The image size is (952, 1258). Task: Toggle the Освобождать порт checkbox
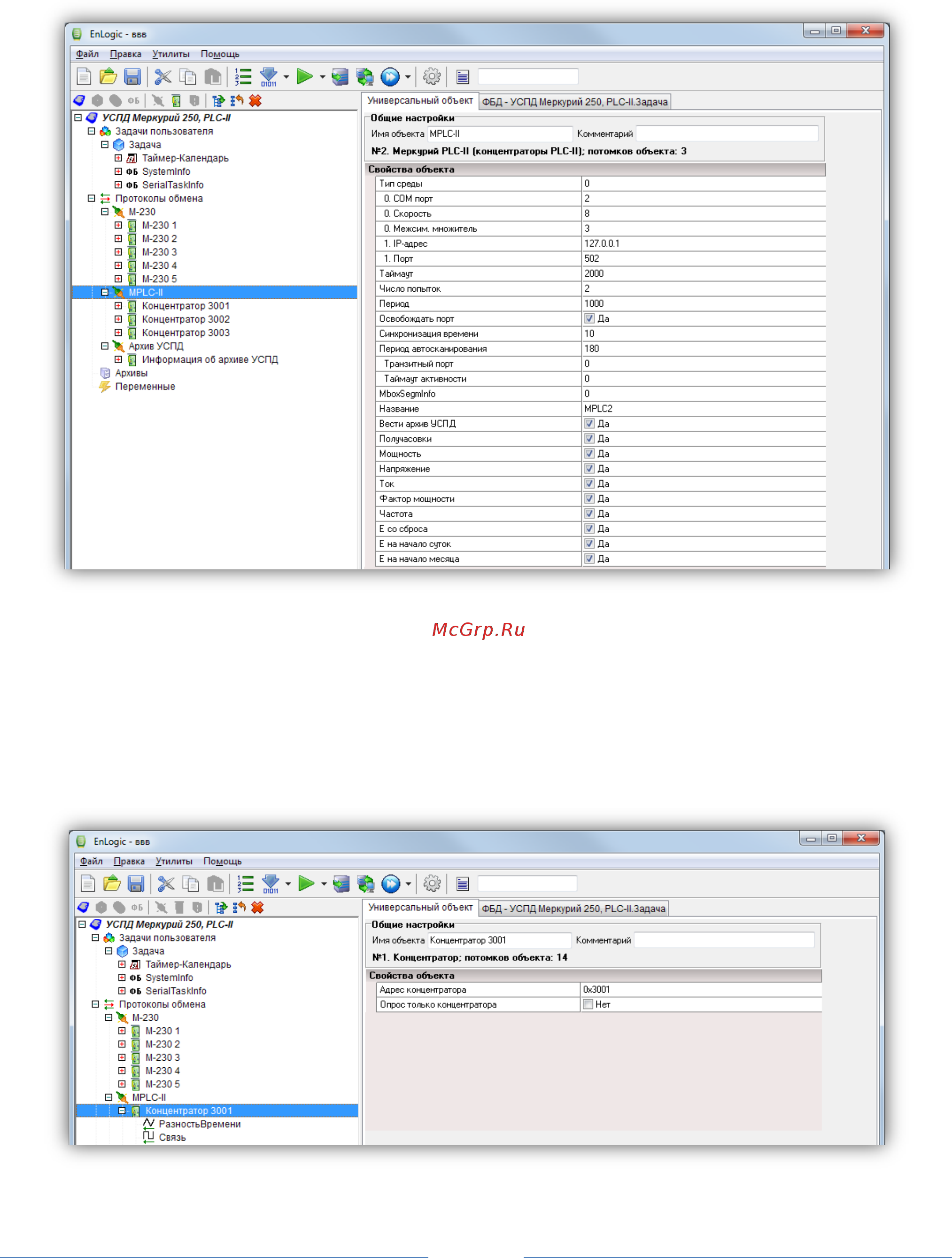(x=589, y=318)
